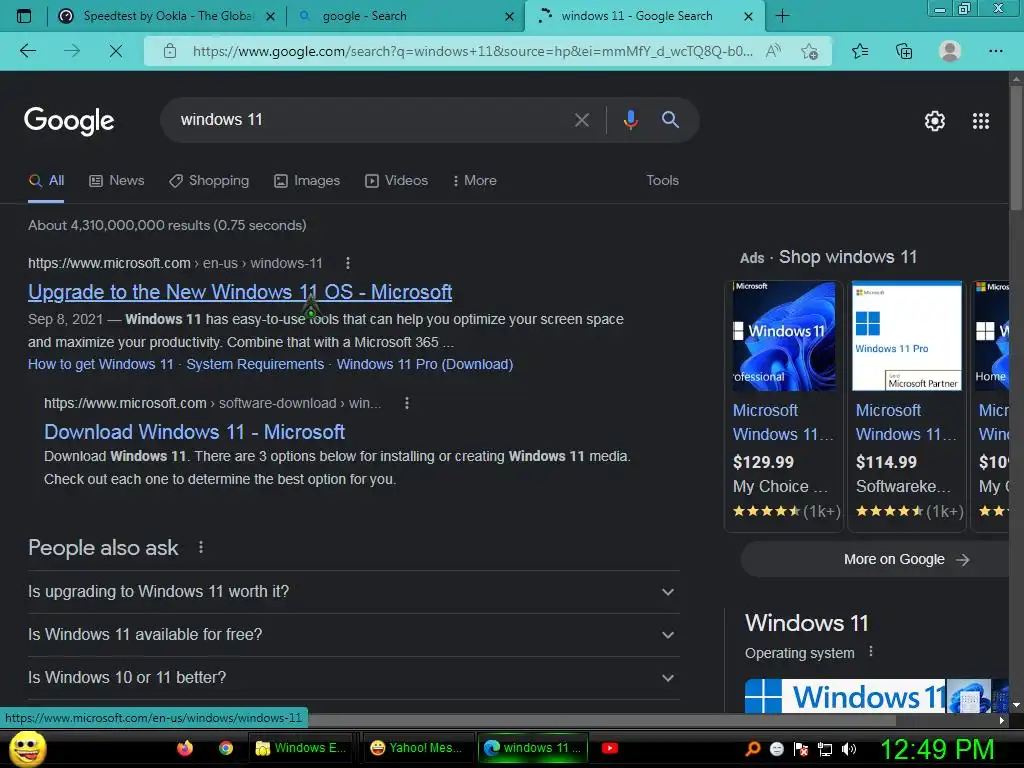This screenshot has width=1024, height=768.
Task: Switch to the Videos tab
Action: coord(396,181)
